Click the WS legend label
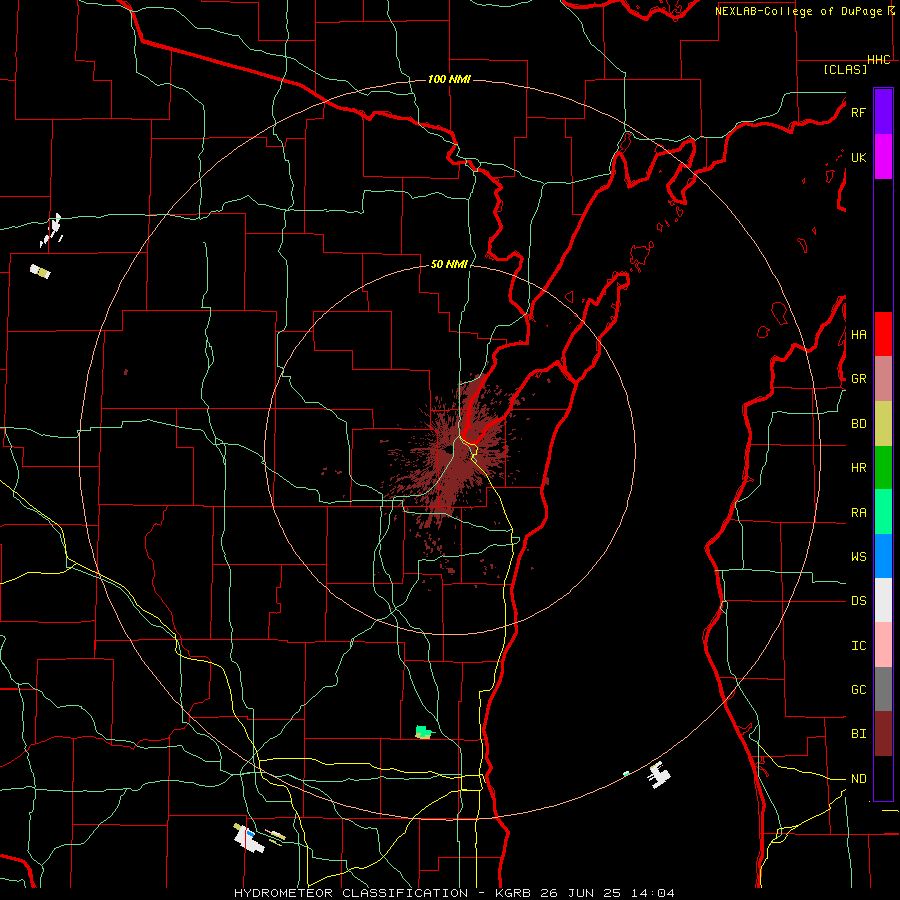The width and height of the screenshot is (900, 900). click(x=858, y=556)
